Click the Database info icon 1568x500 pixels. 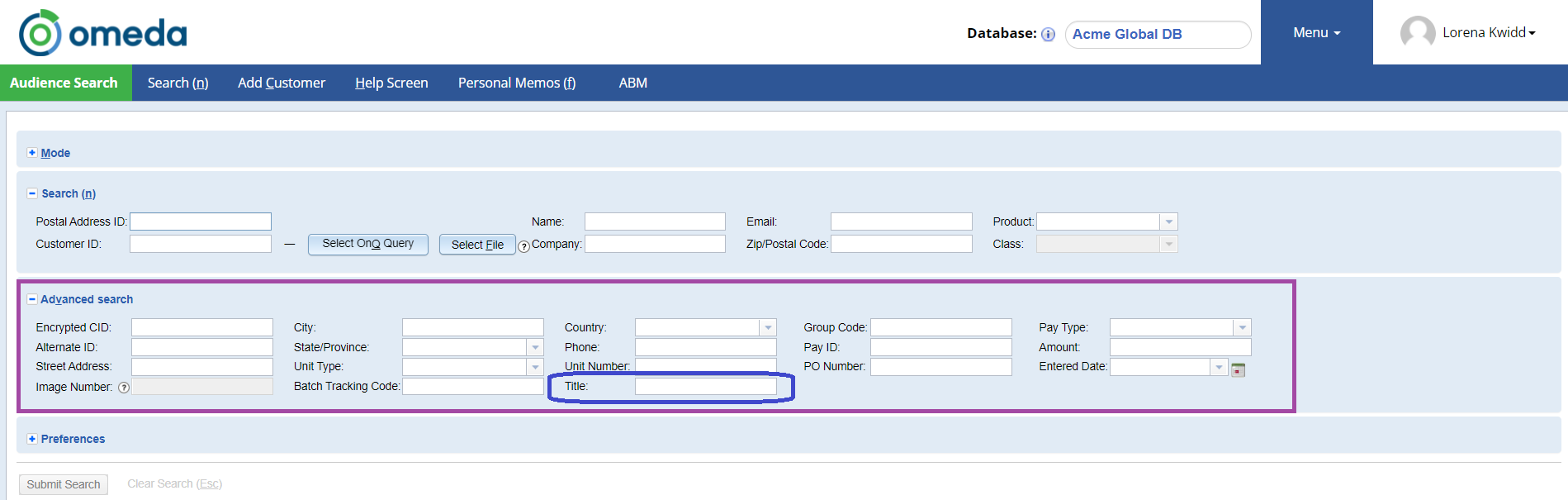[x=1048, y=35]
